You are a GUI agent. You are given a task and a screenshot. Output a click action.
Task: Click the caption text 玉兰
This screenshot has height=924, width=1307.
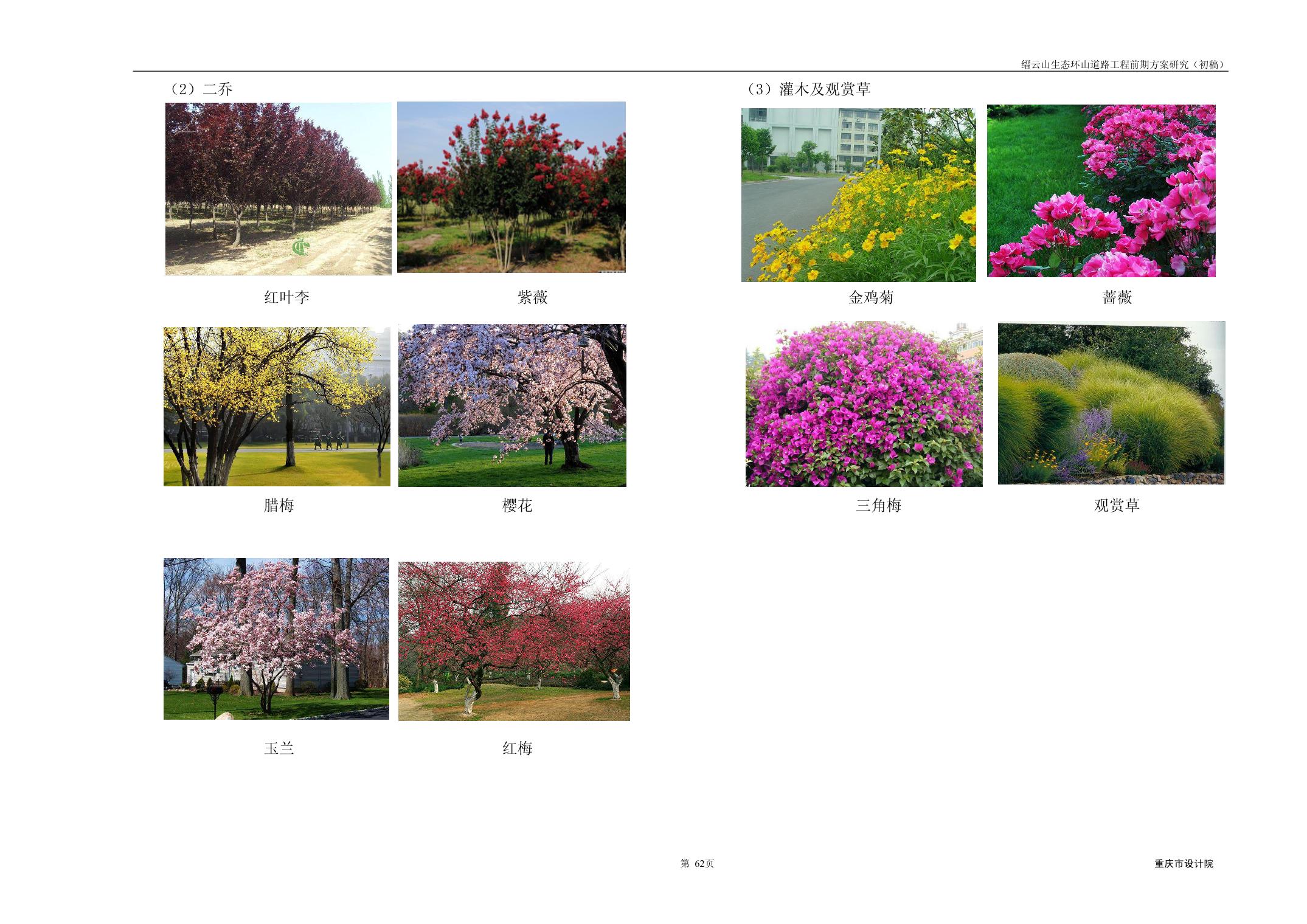(279, 748)
